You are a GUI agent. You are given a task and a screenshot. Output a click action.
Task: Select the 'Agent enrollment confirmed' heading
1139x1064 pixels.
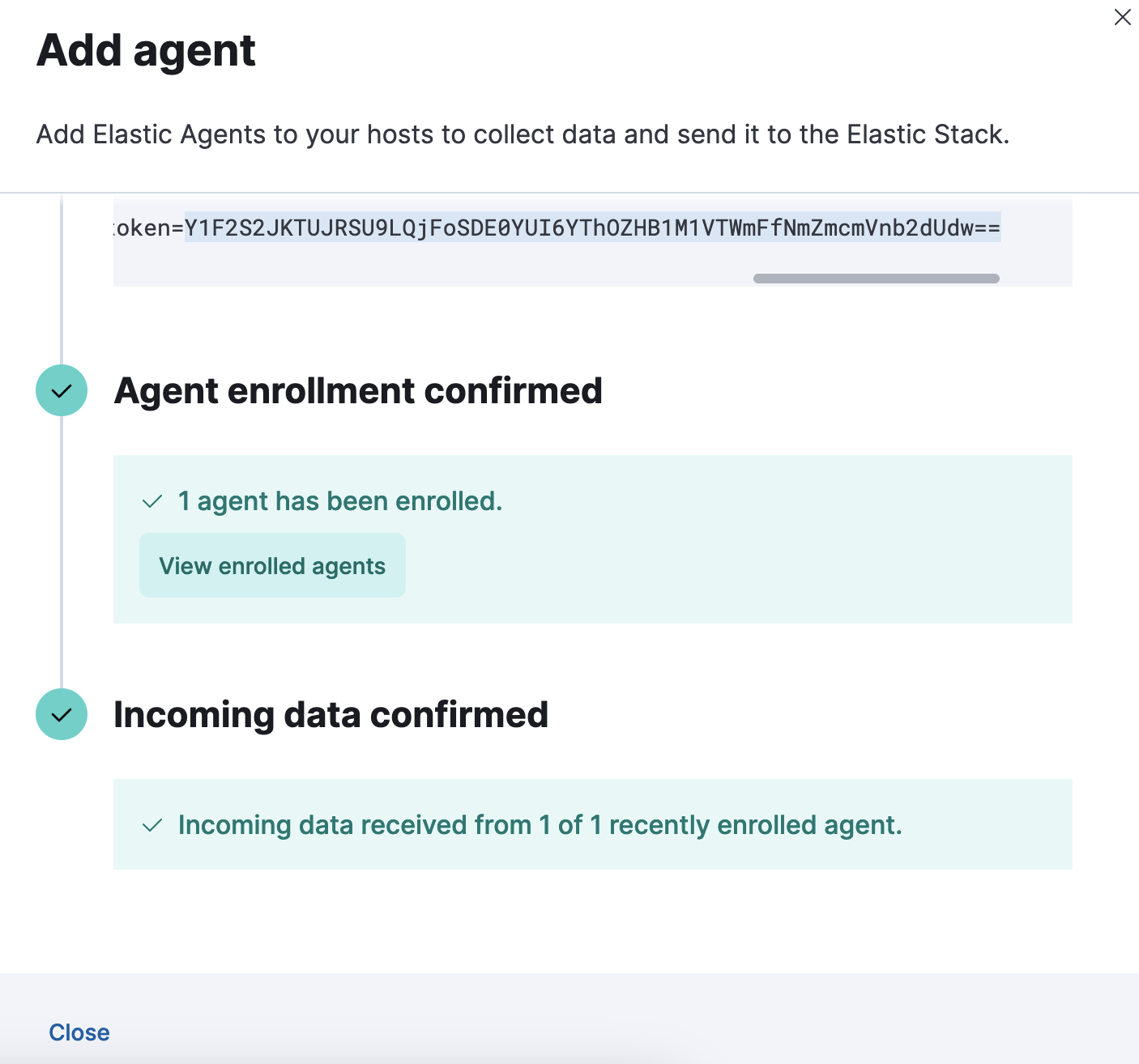358,391
